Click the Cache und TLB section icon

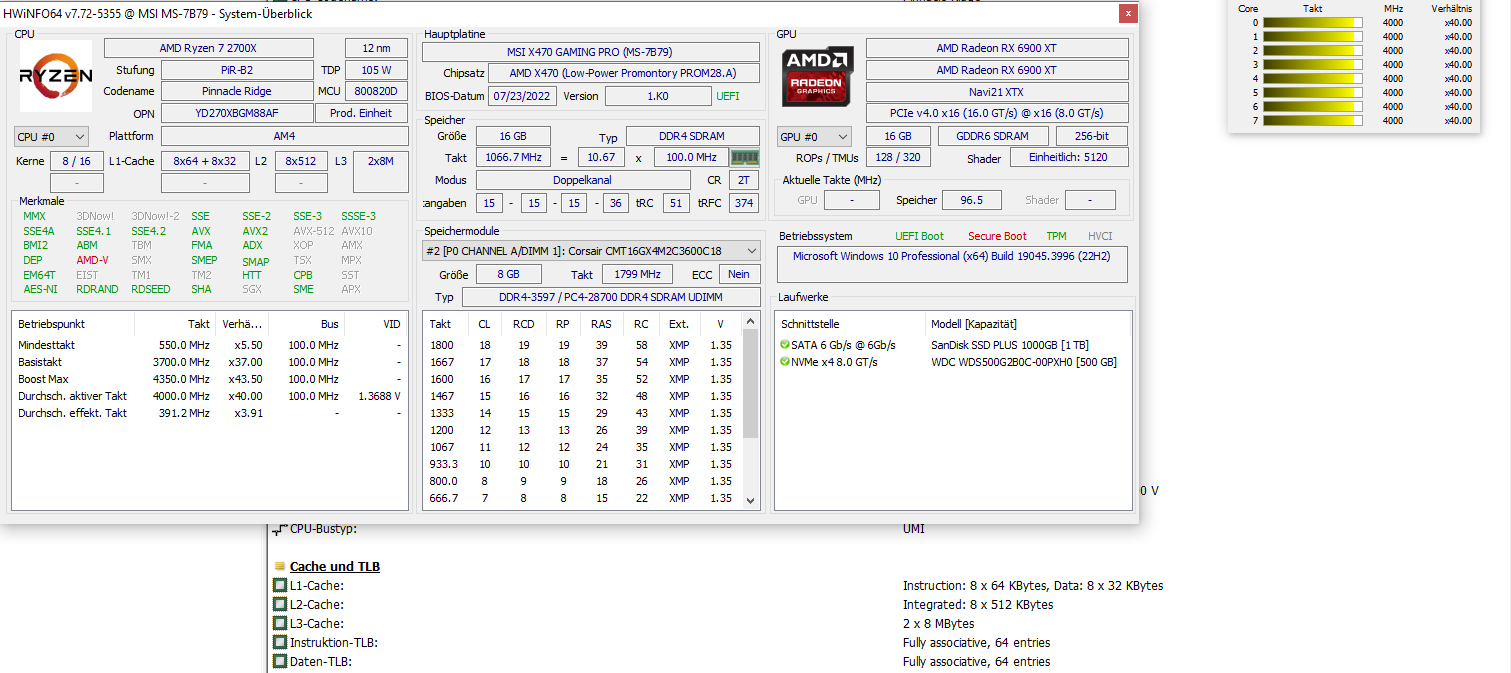point(280,566)
